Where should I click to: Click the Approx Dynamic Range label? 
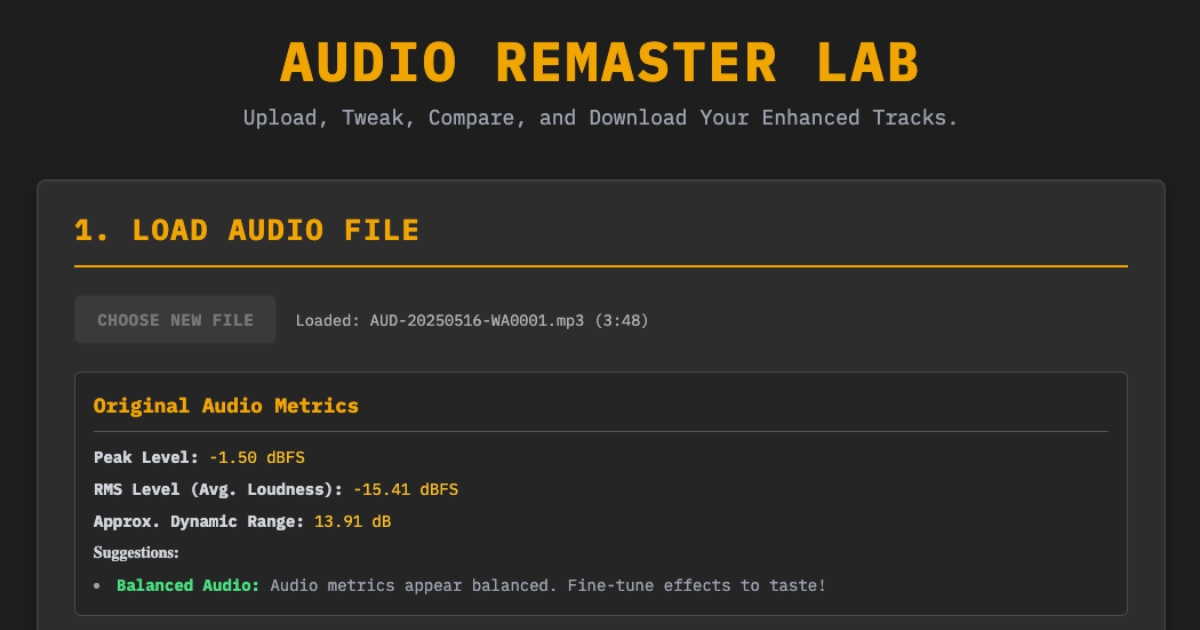(196, 521)
